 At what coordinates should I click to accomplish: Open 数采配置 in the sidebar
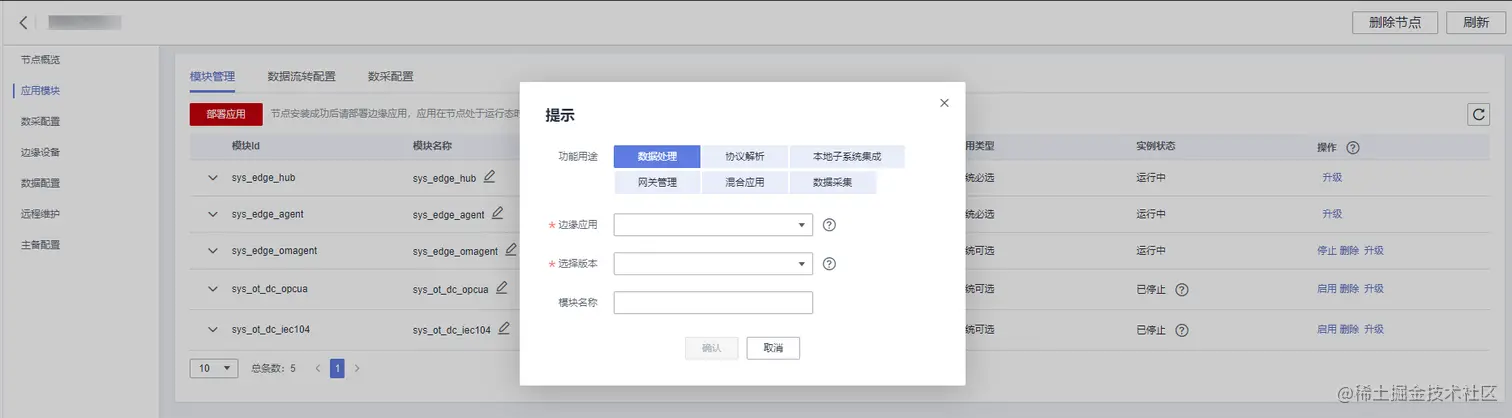[x=40, y=122]
